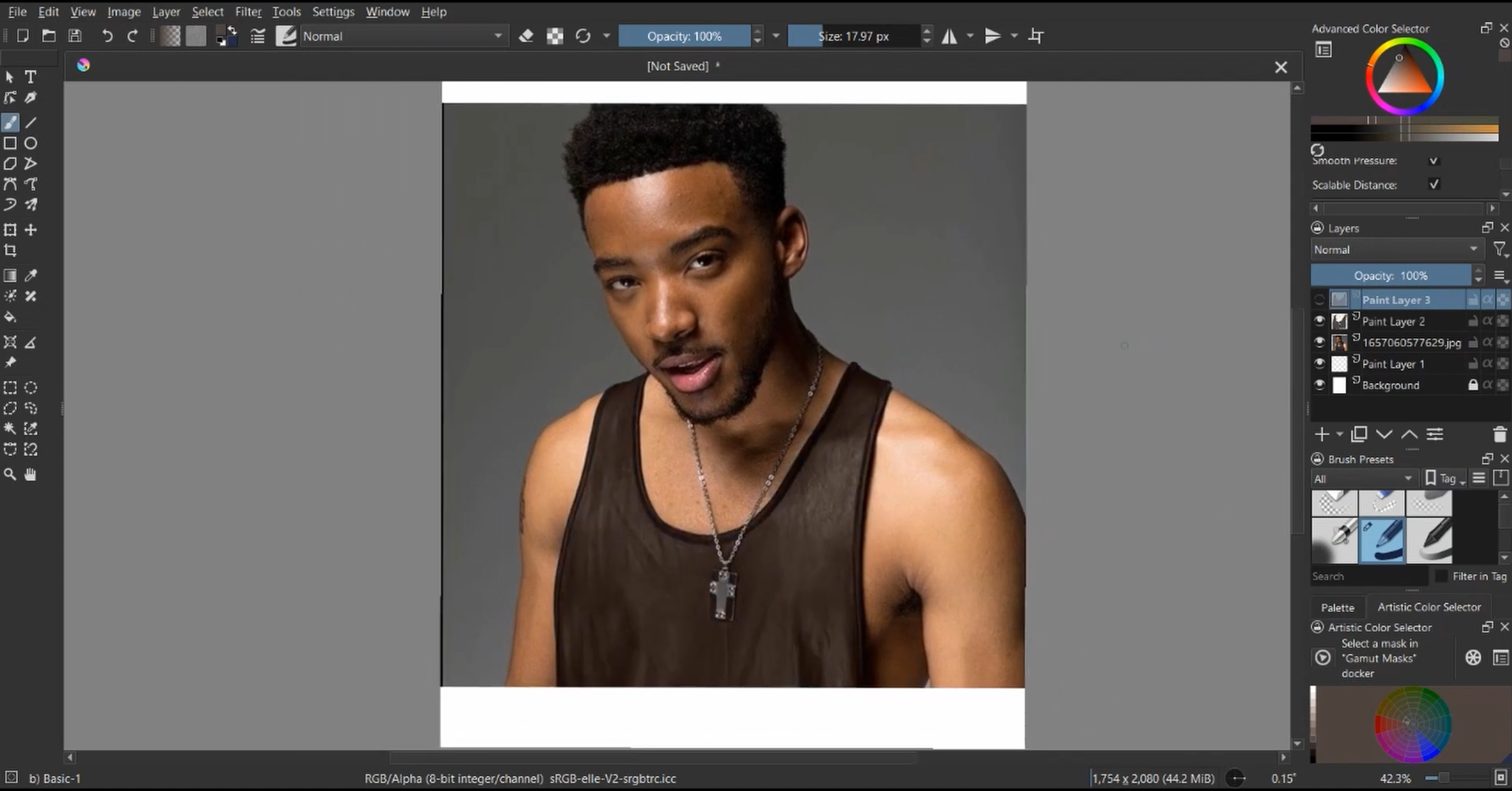
Task: Select the Freehand Brush tool
Action: coord(10,122)
